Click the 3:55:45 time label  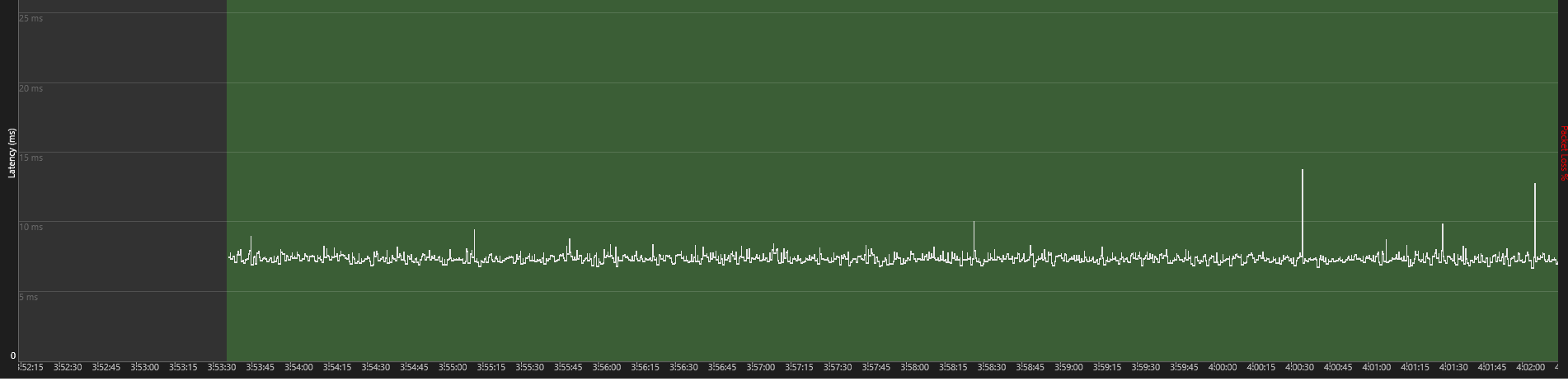(x=568, y=367)
